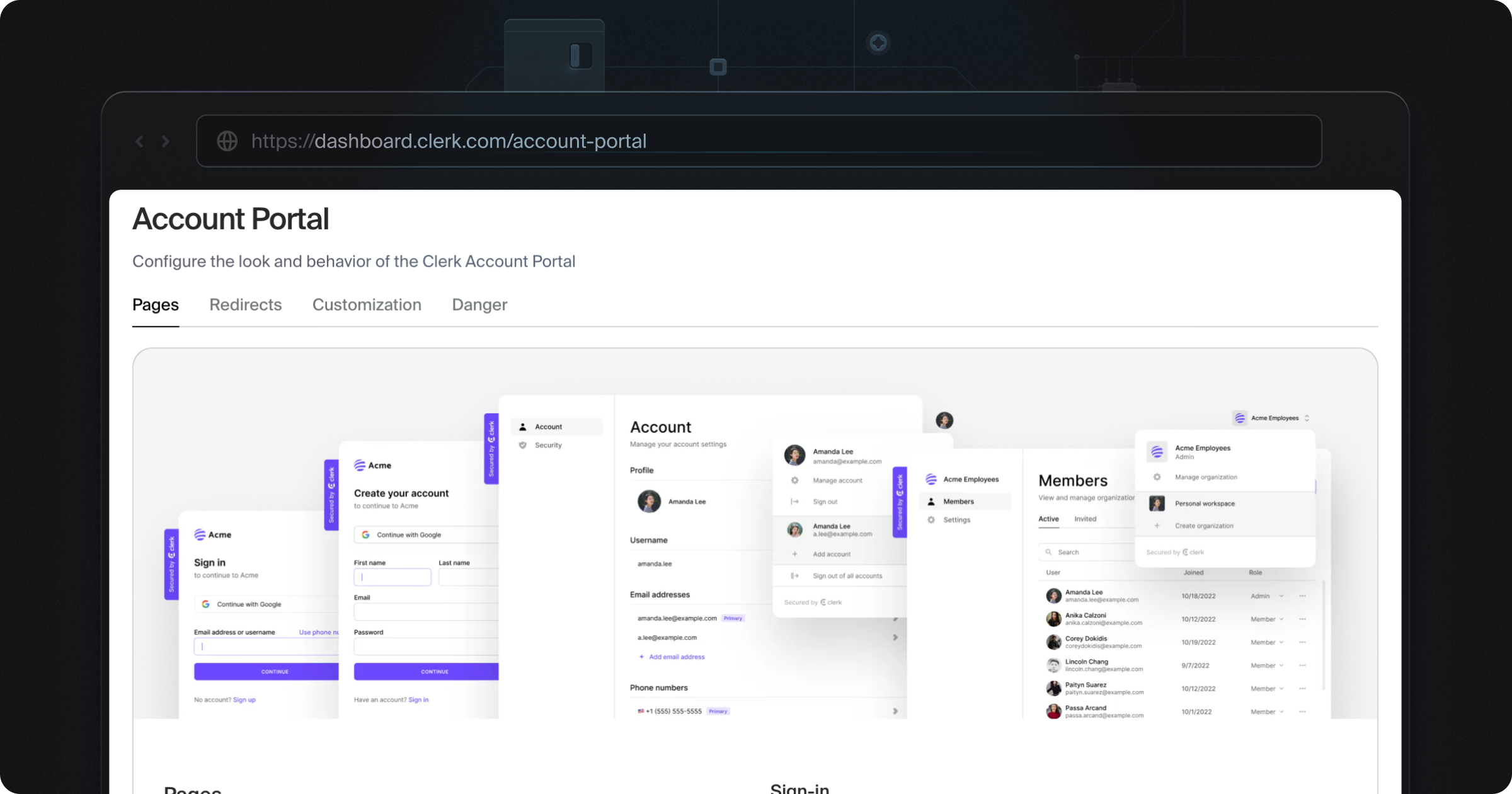Viewport: 1512px width, 794px height.
Task: Switch to the Pages tab
Action: [x=156, y=305]
